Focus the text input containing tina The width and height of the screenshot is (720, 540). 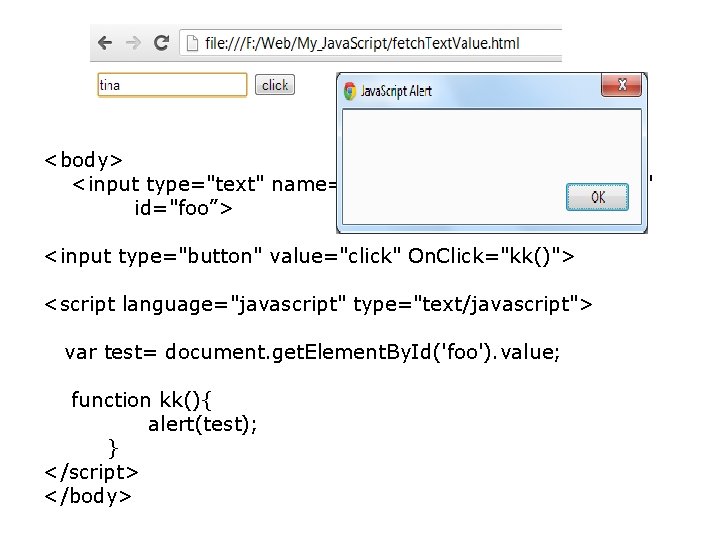[x=172, y=85]
